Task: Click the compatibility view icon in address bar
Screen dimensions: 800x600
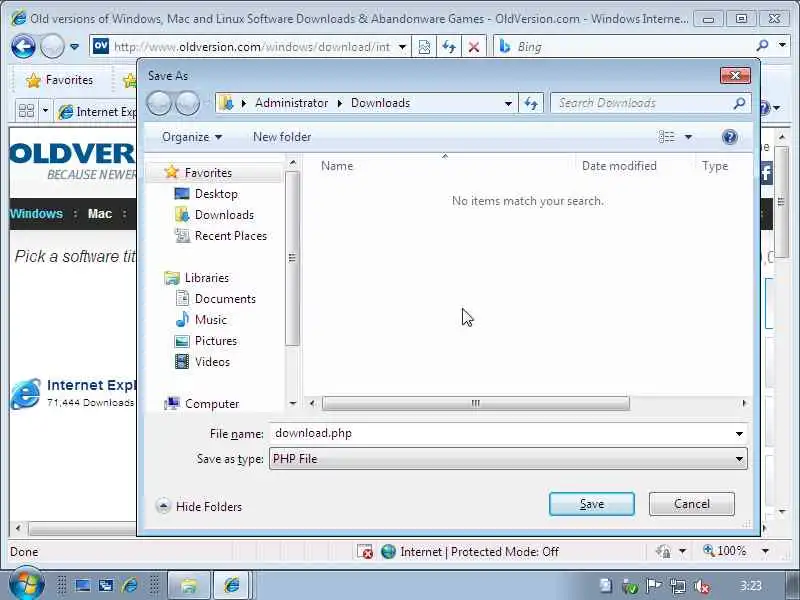Action: 424,47
